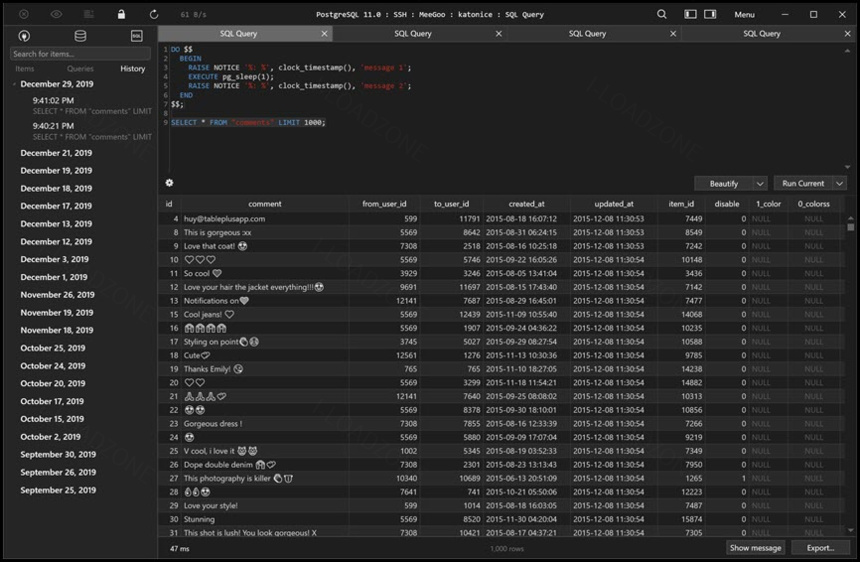Viewport: 860px width, 562px height.
Task: Select the huy@tableplusapp.com comment cell
Action: click(x=265, y=219)
